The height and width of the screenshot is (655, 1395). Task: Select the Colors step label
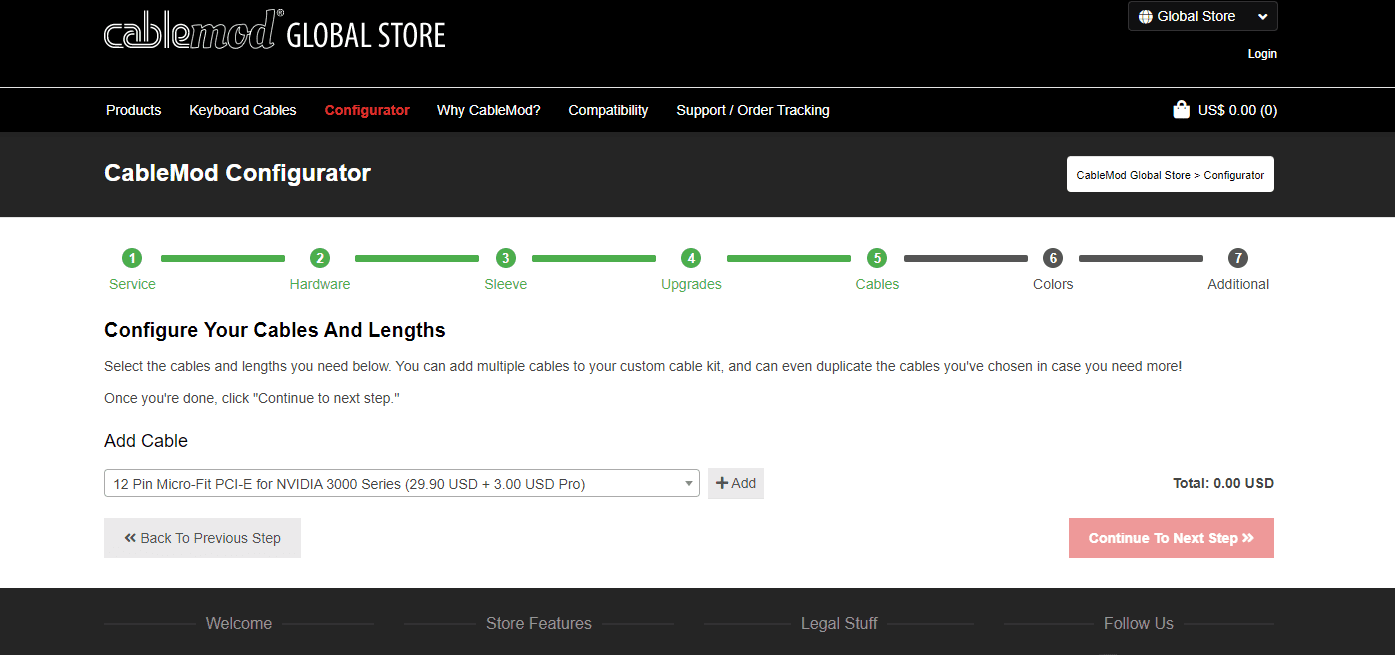pyautogui.click(x=1053, y=284)
